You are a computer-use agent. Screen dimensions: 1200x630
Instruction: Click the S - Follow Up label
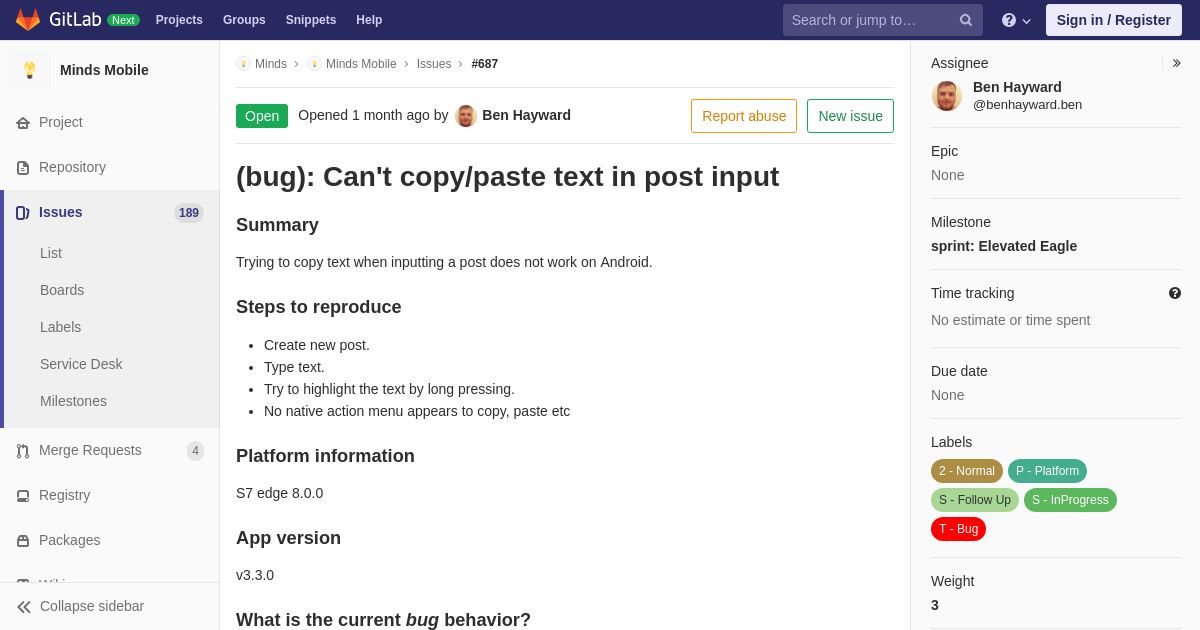coord(975,500)
